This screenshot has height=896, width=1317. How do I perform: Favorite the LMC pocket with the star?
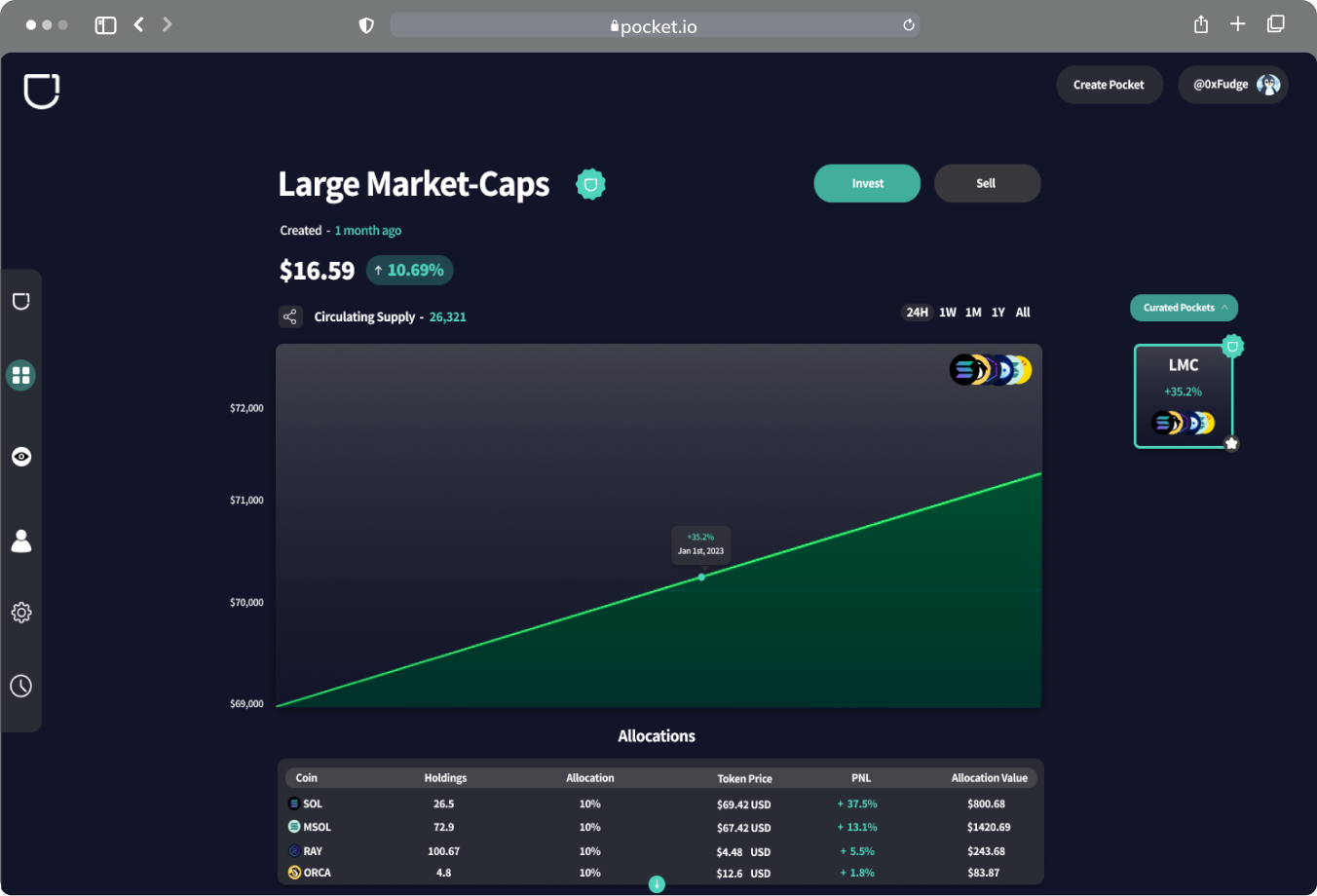tap(1230, 443)
